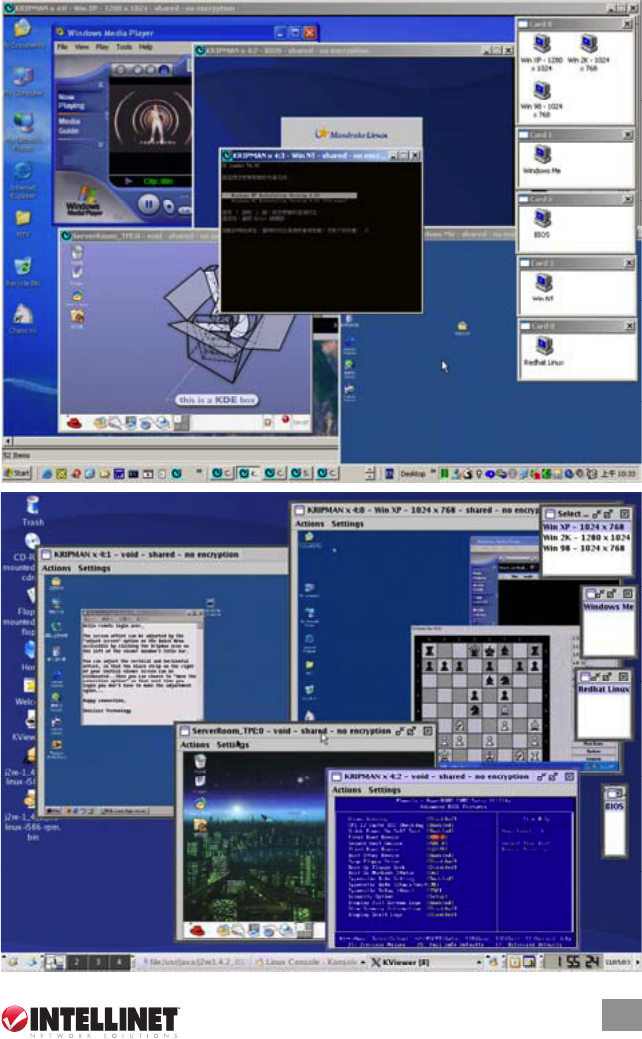Switch to virtual desktop 2 in pager
This screenshot has height=1039, width=642.
[77, 961]
